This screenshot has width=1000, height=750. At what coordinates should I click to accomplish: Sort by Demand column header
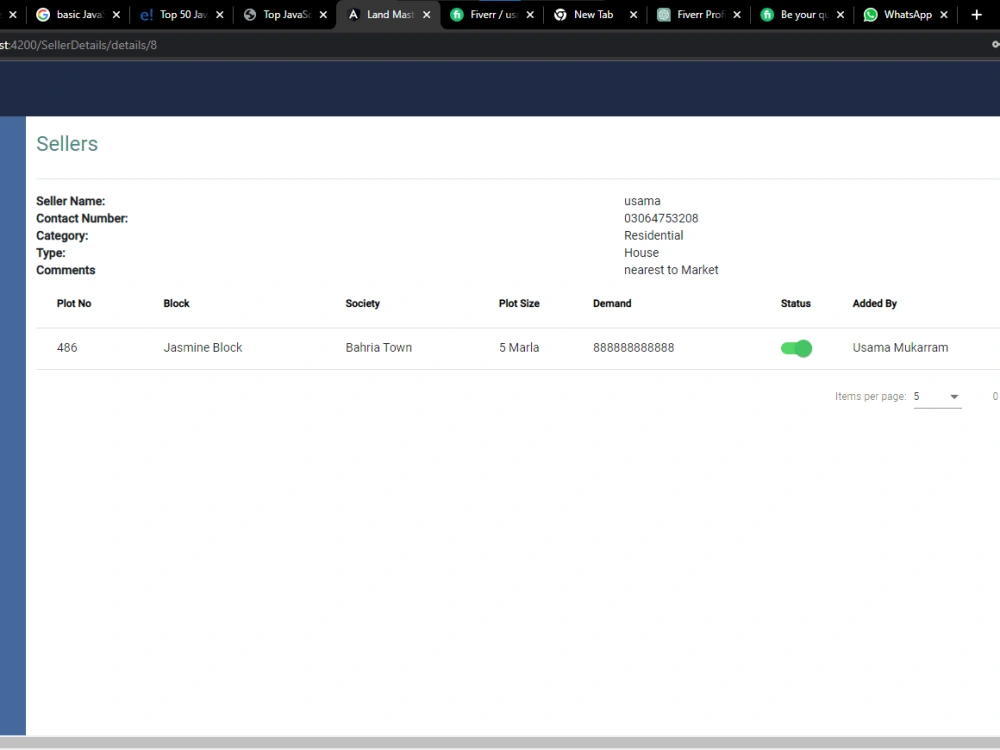612,304
